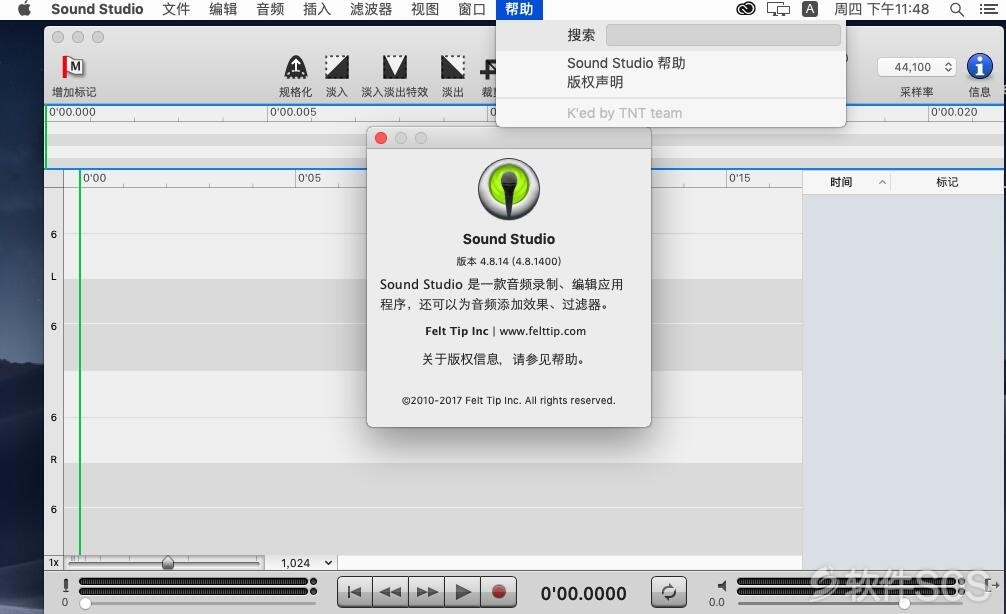Open the 文件 (File) menu
This screenshot has width=1006, height=614.
176,9
